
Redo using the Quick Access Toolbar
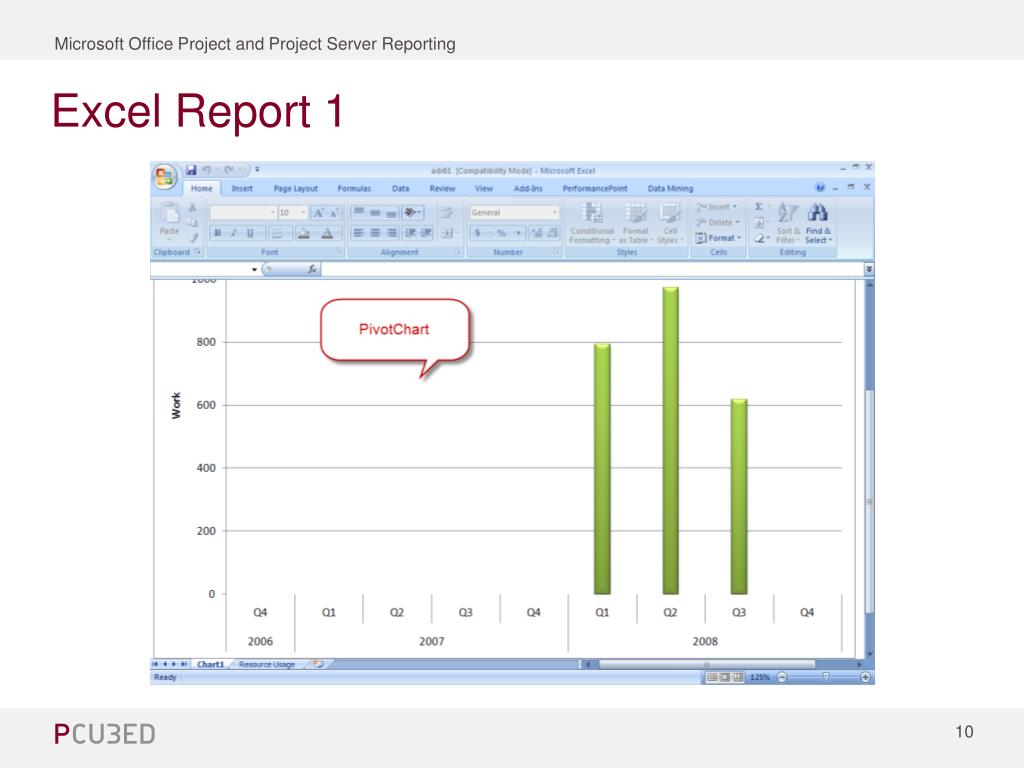tap(229, 170)
